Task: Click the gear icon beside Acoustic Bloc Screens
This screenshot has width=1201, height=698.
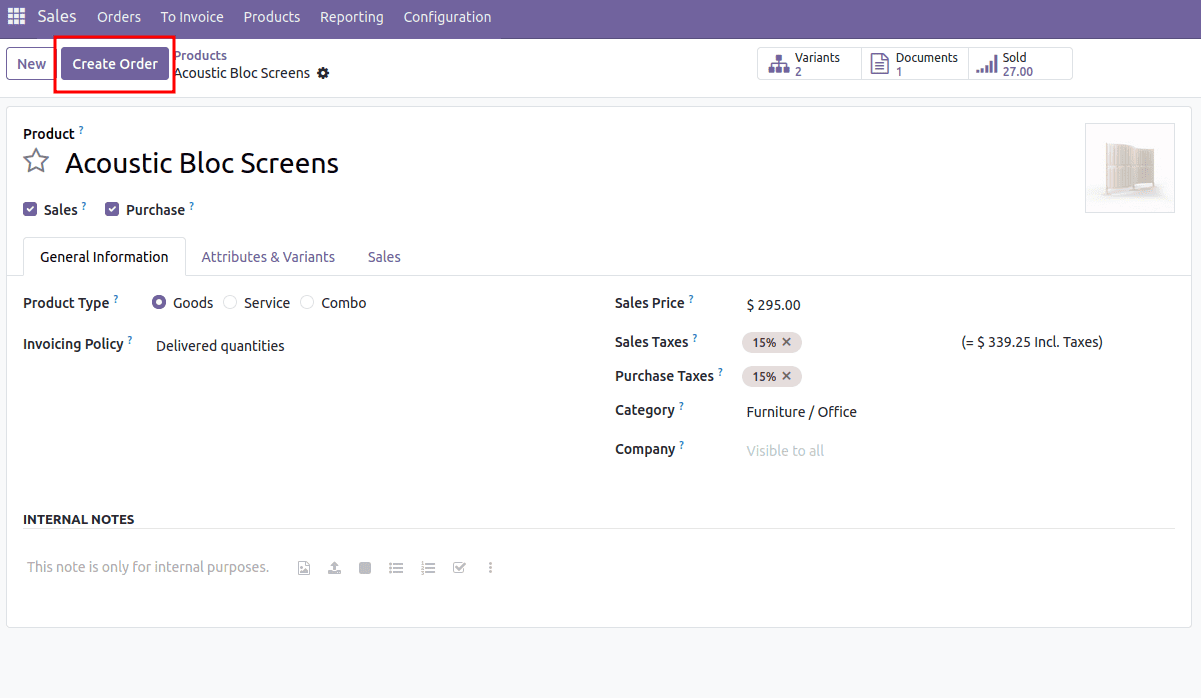Action: click(323, 73)
